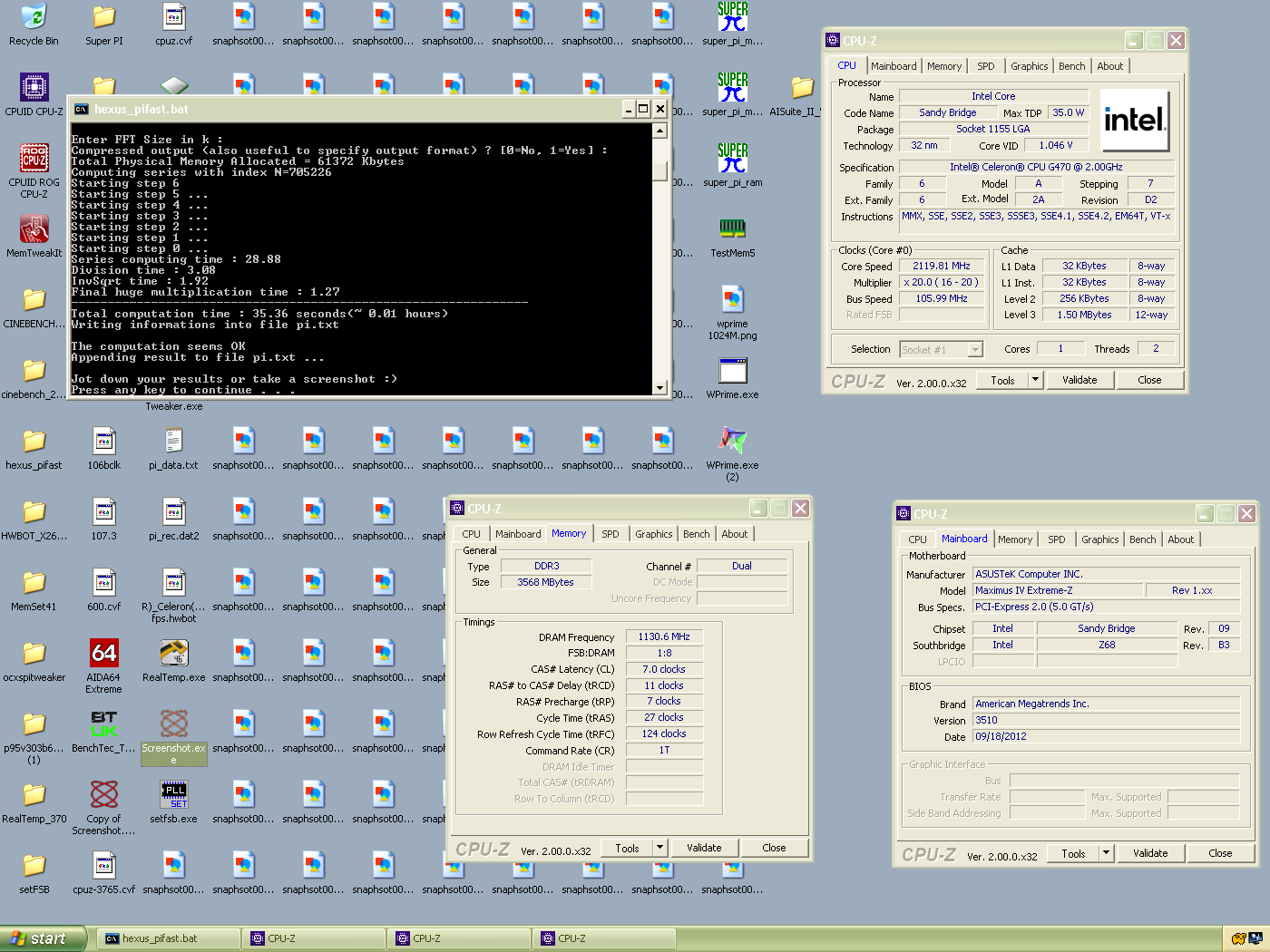Click Close button in CPU-Z CPU window
The height and width of the screenshot is (952, 1270).
coord(1149,380)
